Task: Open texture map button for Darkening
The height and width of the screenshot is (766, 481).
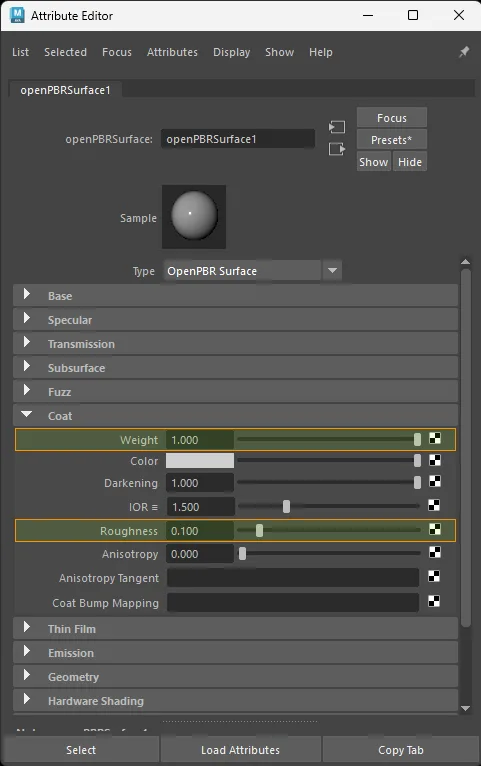Action: click(x=435, y=482)
